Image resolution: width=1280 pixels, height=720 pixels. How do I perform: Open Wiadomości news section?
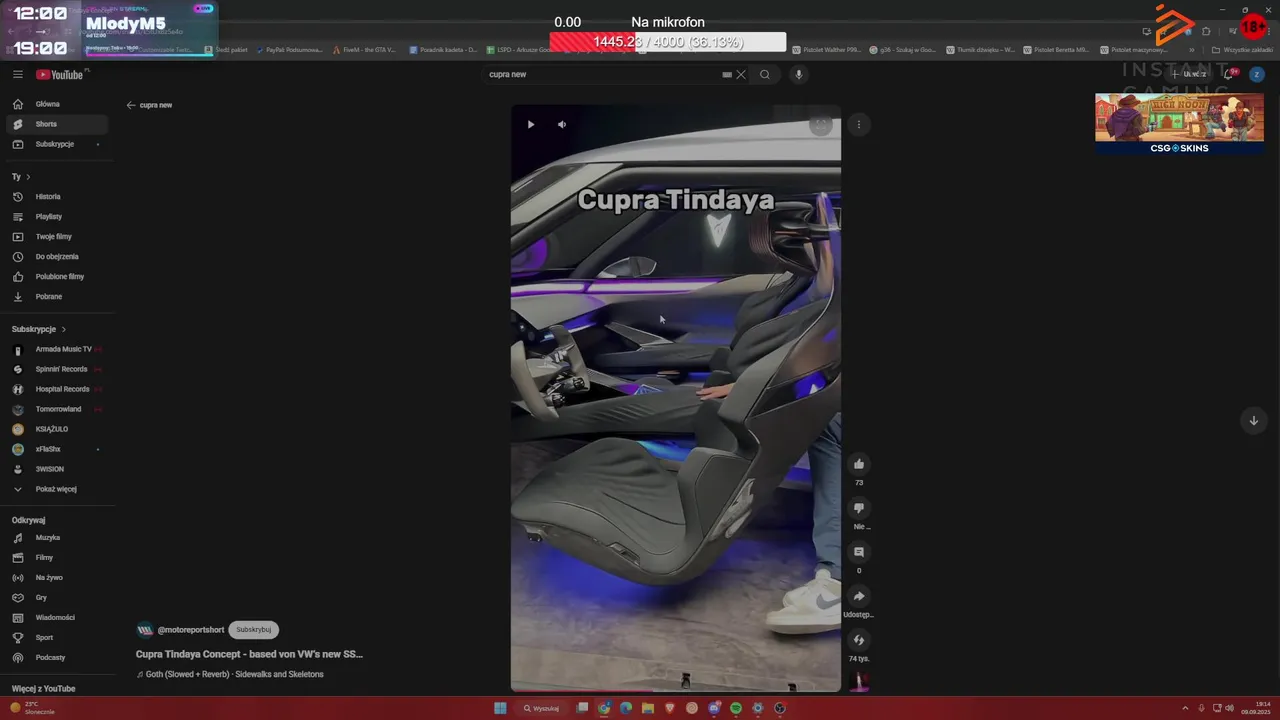coord(57,618)
